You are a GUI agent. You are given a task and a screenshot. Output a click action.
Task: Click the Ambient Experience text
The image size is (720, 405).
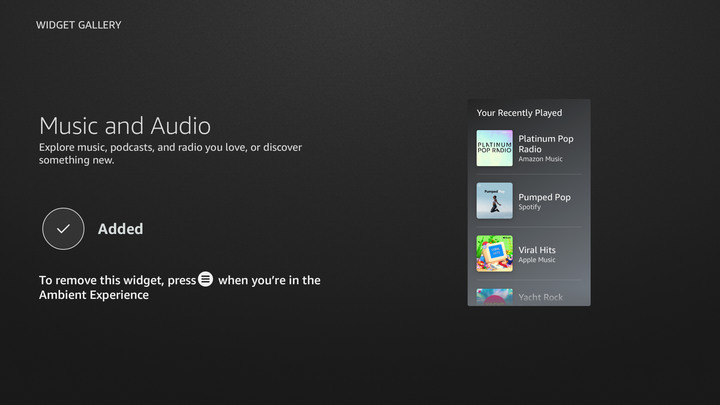pos(94,295)
